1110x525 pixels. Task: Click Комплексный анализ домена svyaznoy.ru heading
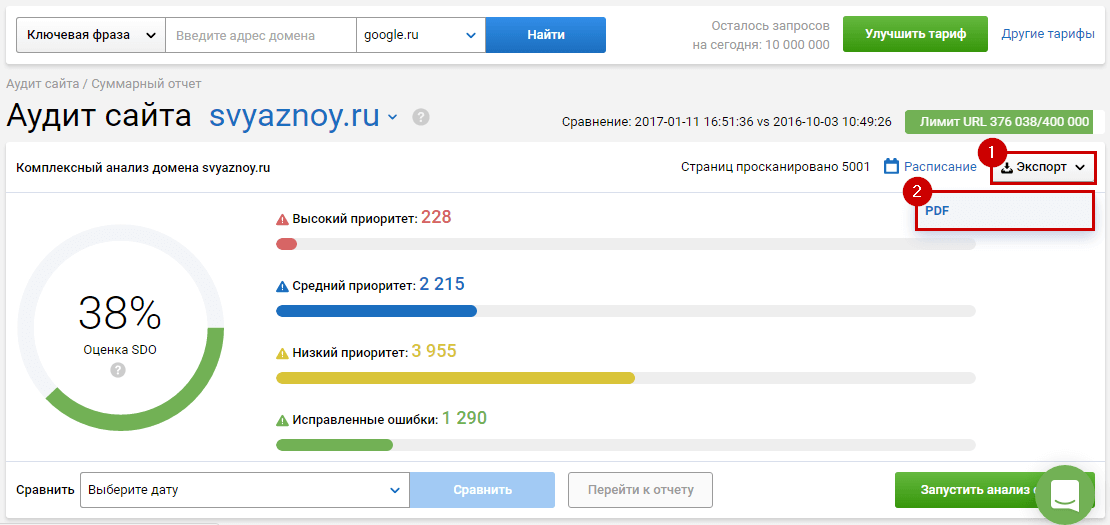pyautogui.click(x=143, y=168)
